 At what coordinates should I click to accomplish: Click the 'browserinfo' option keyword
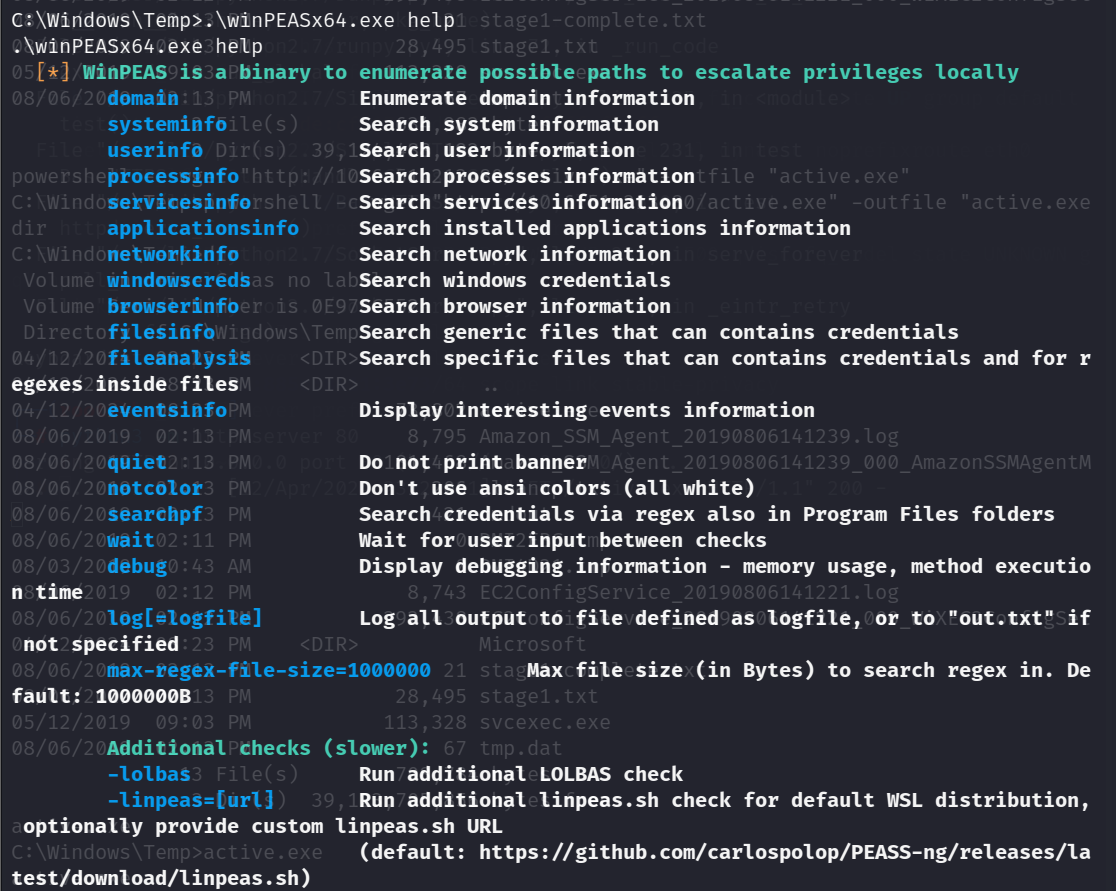[x=173, y=306]
